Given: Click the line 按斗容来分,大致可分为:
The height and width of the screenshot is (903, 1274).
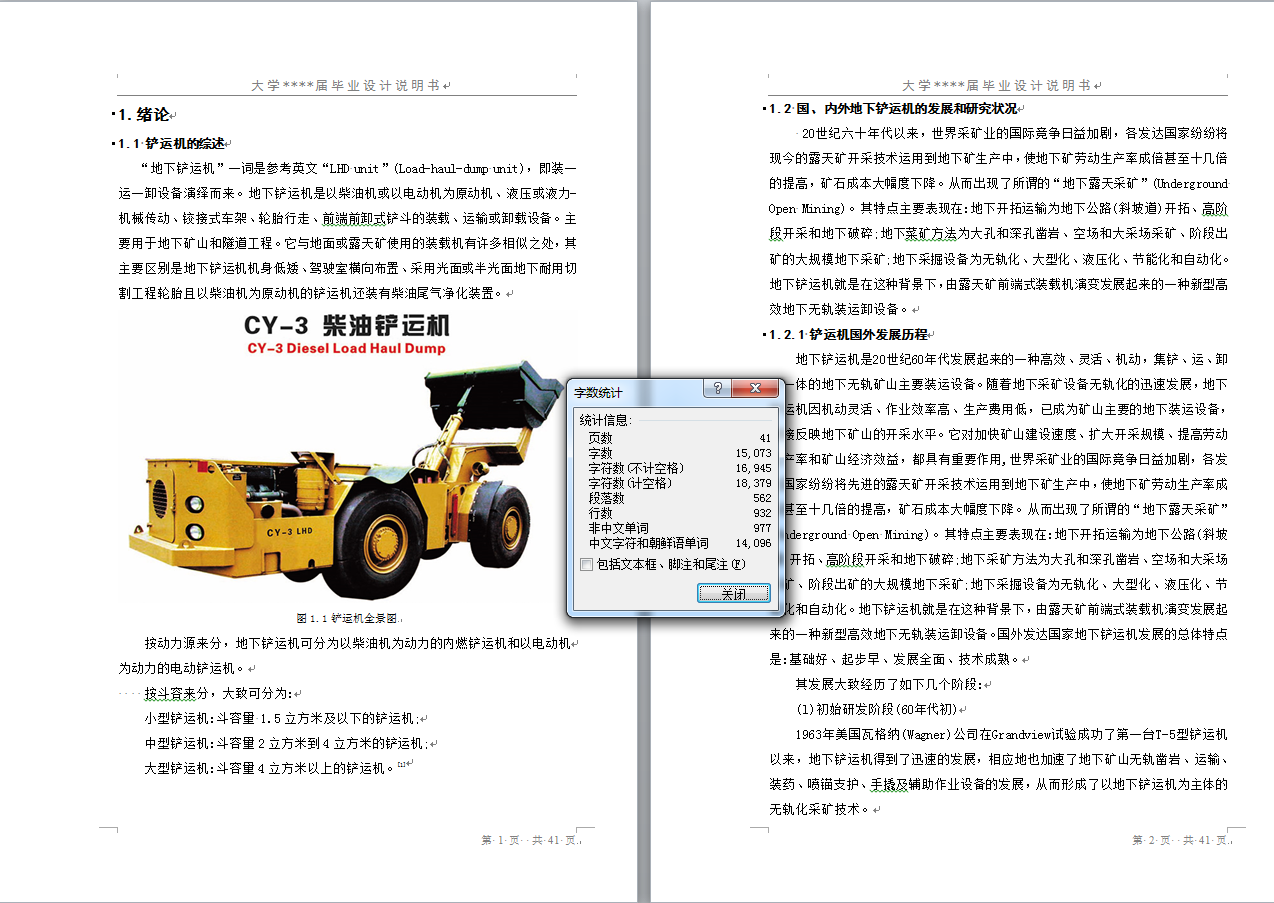Looking at the screenshot, I should coord(218,693).
